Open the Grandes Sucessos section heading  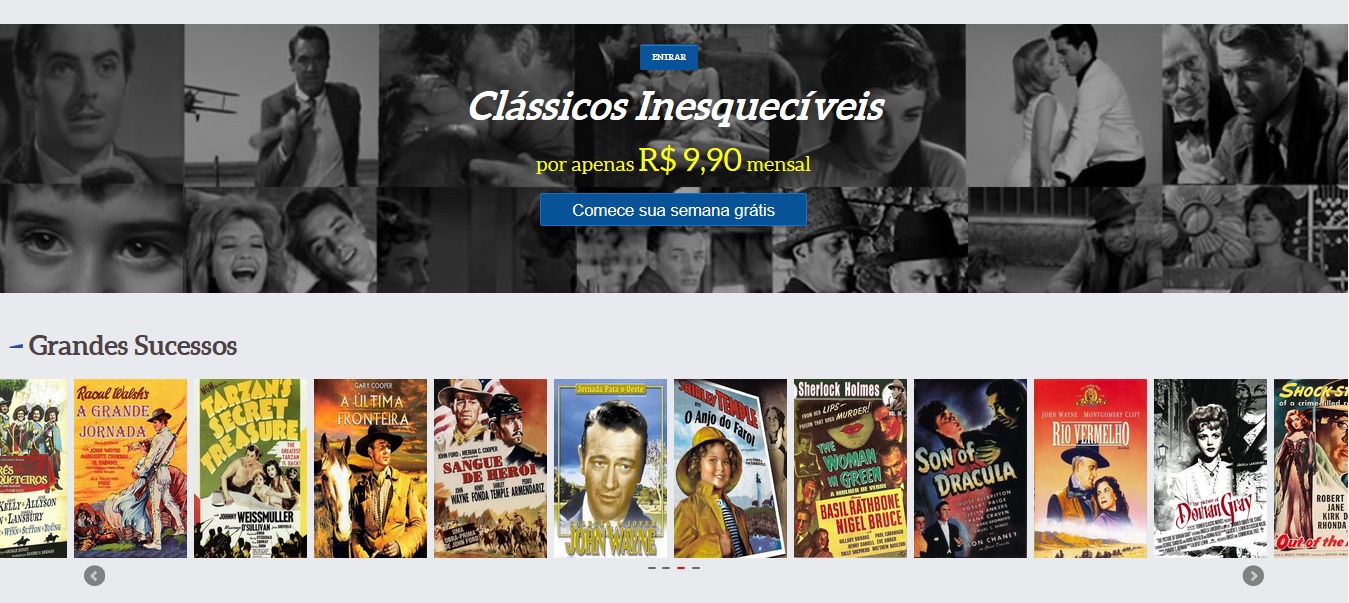pos(133,346)
